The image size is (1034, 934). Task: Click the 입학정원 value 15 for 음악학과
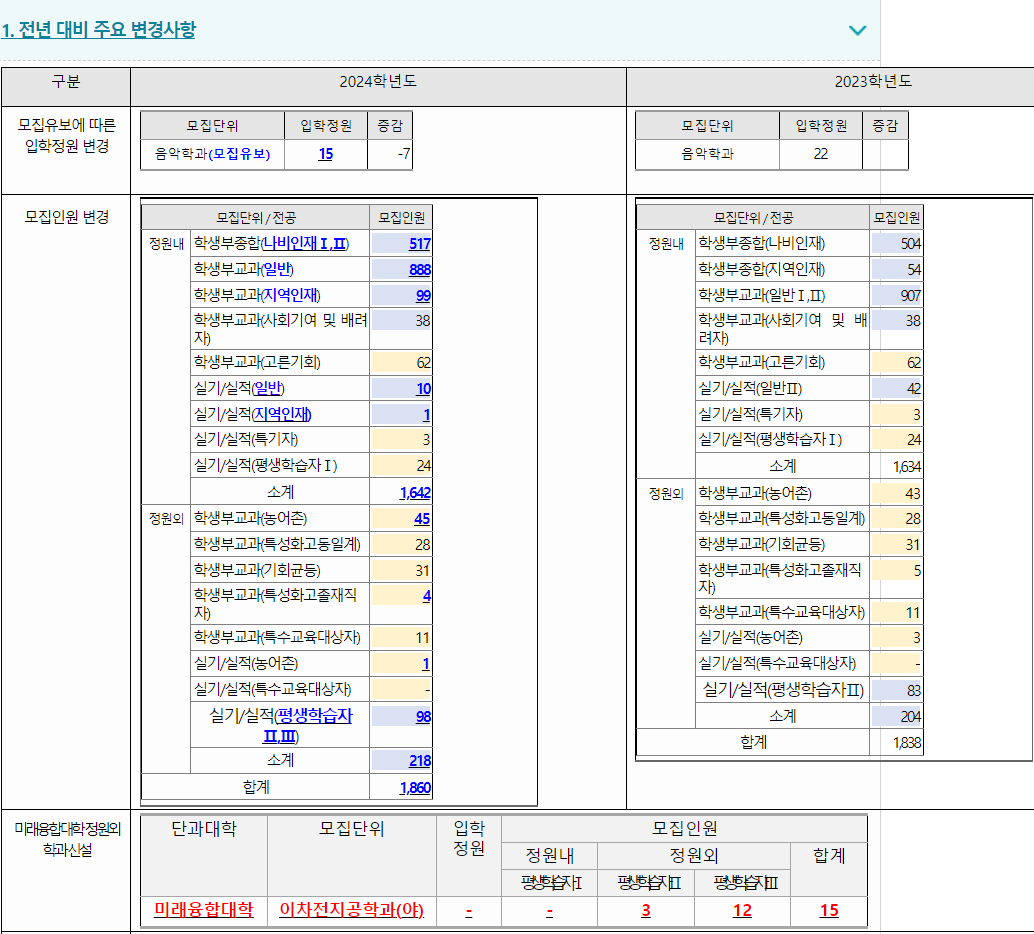point(326,154)
